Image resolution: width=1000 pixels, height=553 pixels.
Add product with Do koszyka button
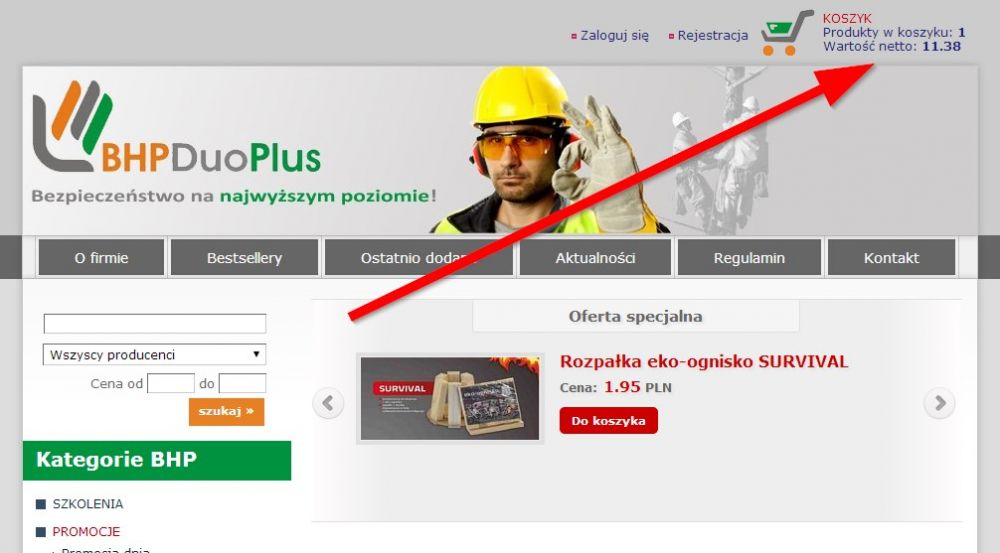tap(608, 421)
